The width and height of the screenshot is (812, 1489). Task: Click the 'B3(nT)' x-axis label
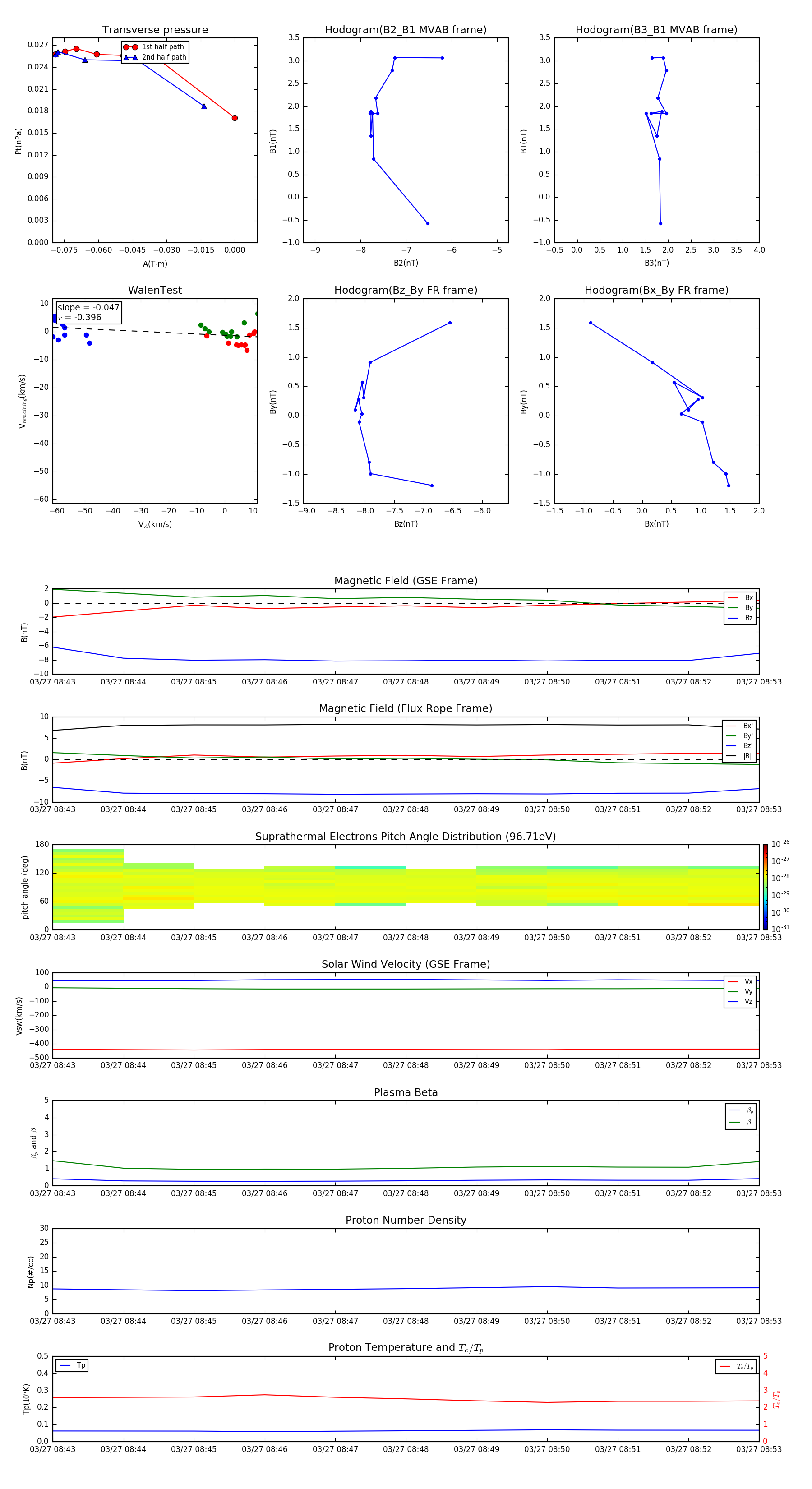pyautogui.click(x=656, y=263)
